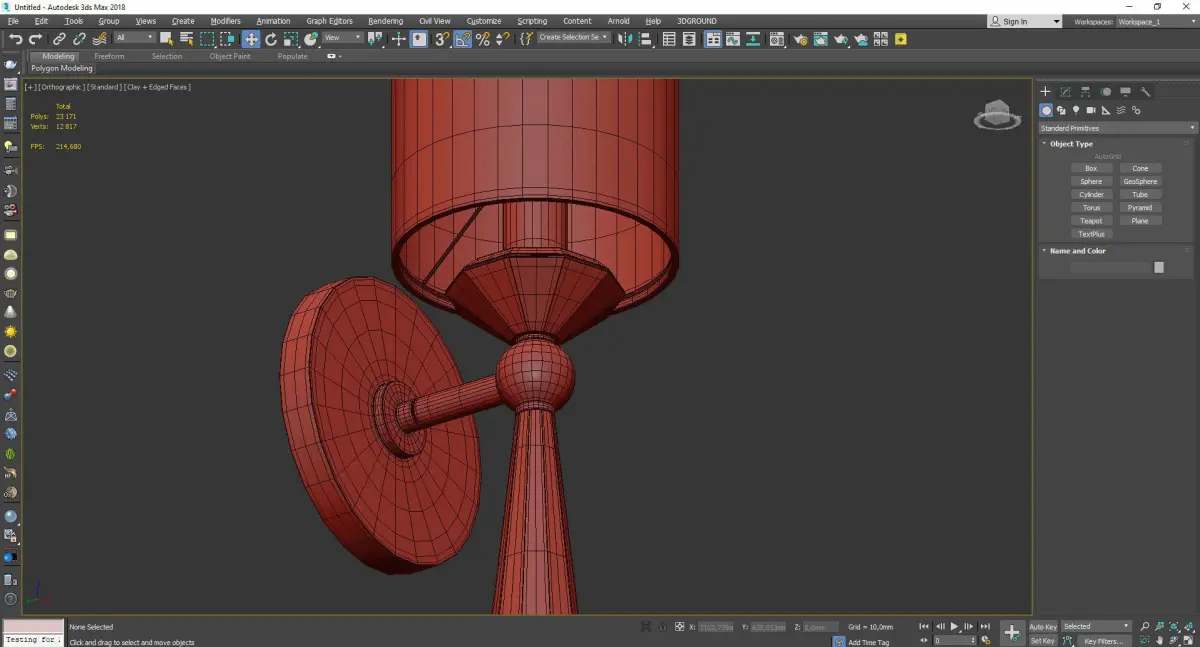Switch to Object Paint ribbon tab
Viewport: 1200px width, 647px height.
(230, 56)
